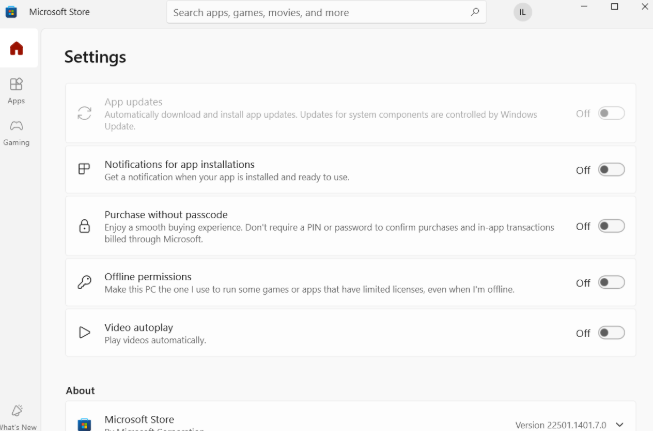653x444 pixels.
Task: Maximize the Microsoft Store window
Action: (x=614, y=7)
